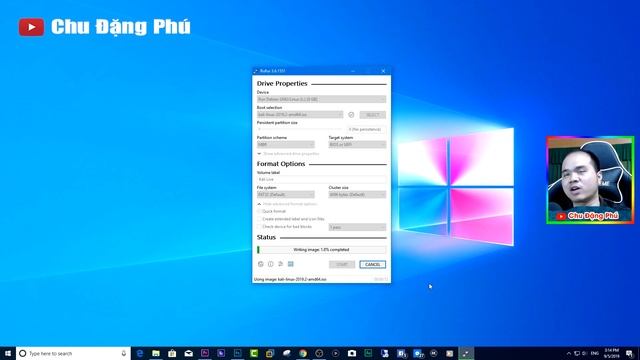
Task: Click the Rufus icon in the taskbar
Action: pyautogui.click(x=466, y=353)
